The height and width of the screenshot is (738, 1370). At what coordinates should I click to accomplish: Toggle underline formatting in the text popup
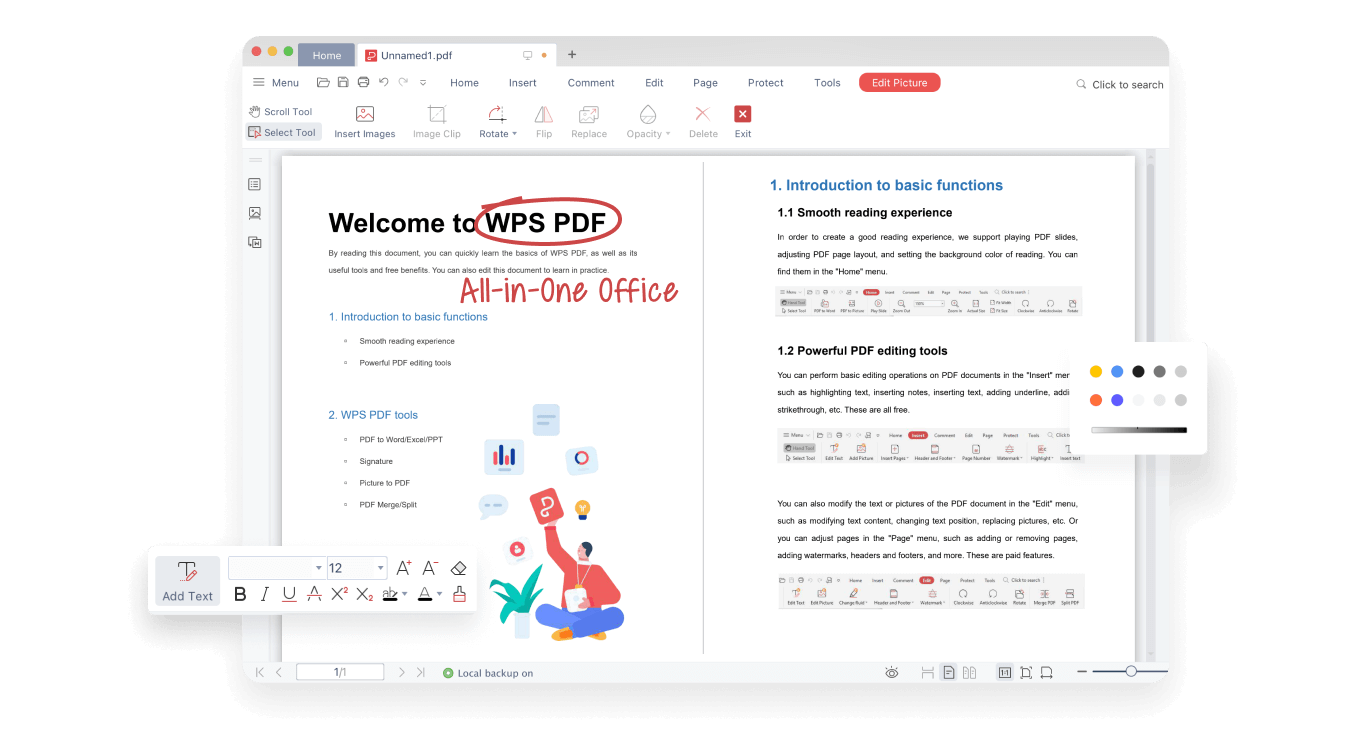pos(289,594)
